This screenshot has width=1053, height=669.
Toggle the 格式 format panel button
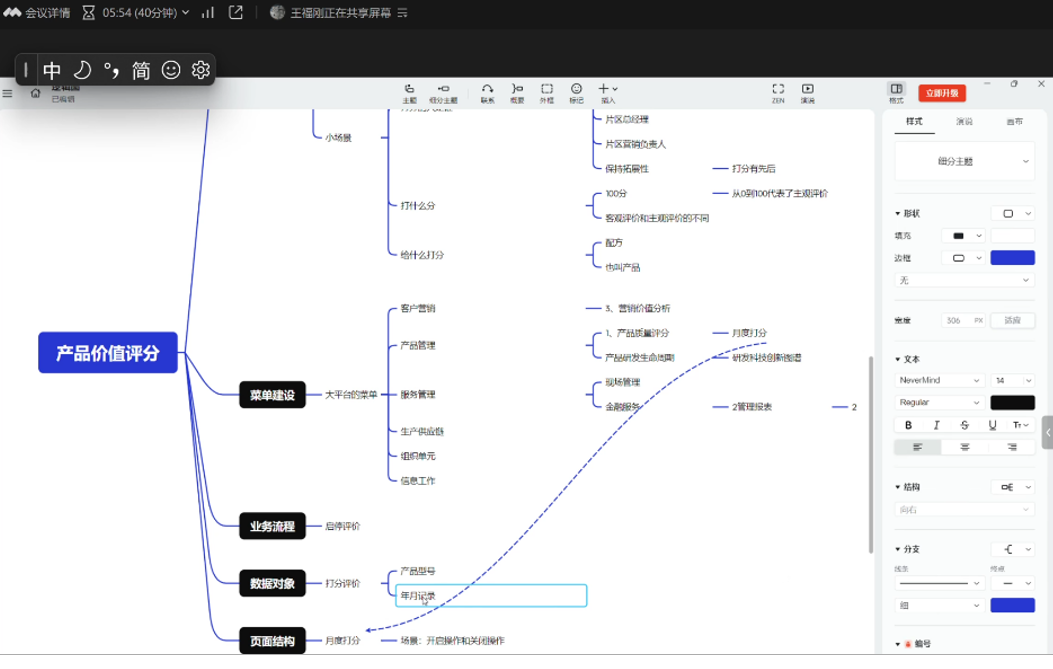[x=896, y=91]
